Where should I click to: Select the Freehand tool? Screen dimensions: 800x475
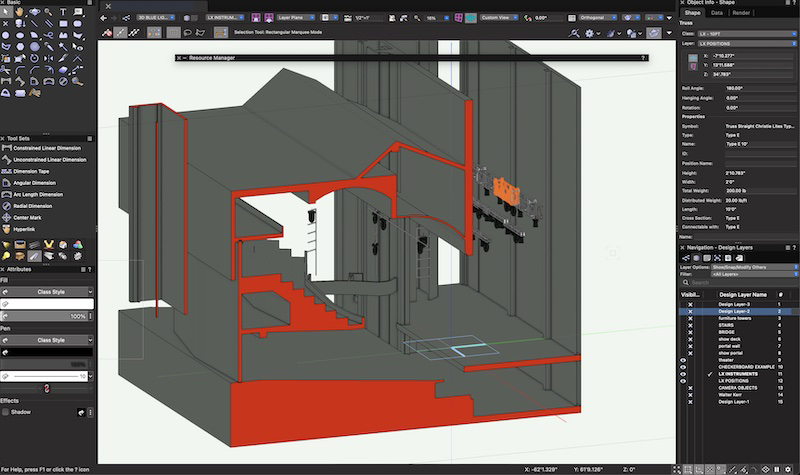coord(48,35)
